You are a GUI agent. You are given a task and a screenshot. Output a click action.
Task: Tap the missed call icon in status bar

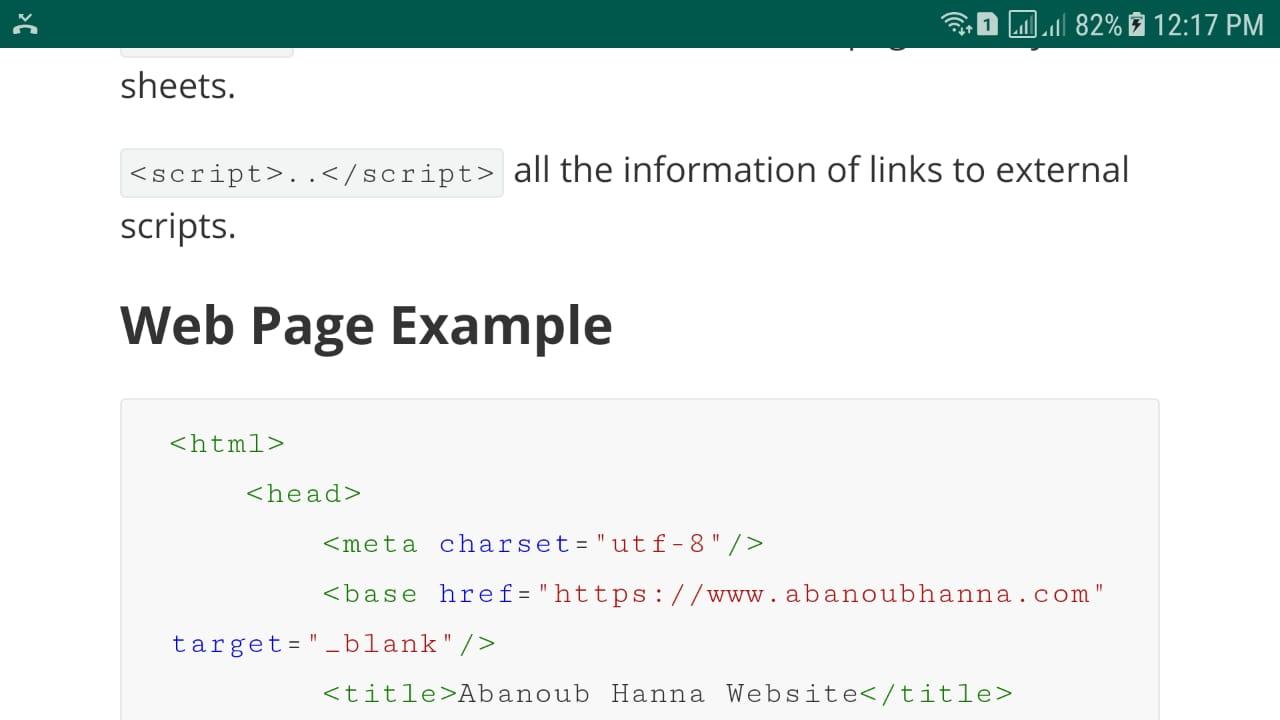tap(26, 24)
